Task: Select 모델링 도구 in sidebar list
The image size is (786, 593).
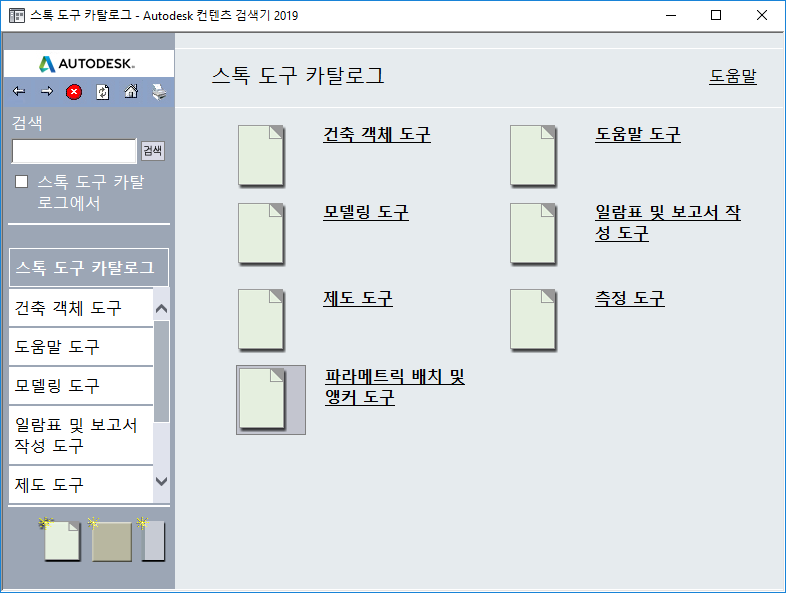Action: point(81,386)
